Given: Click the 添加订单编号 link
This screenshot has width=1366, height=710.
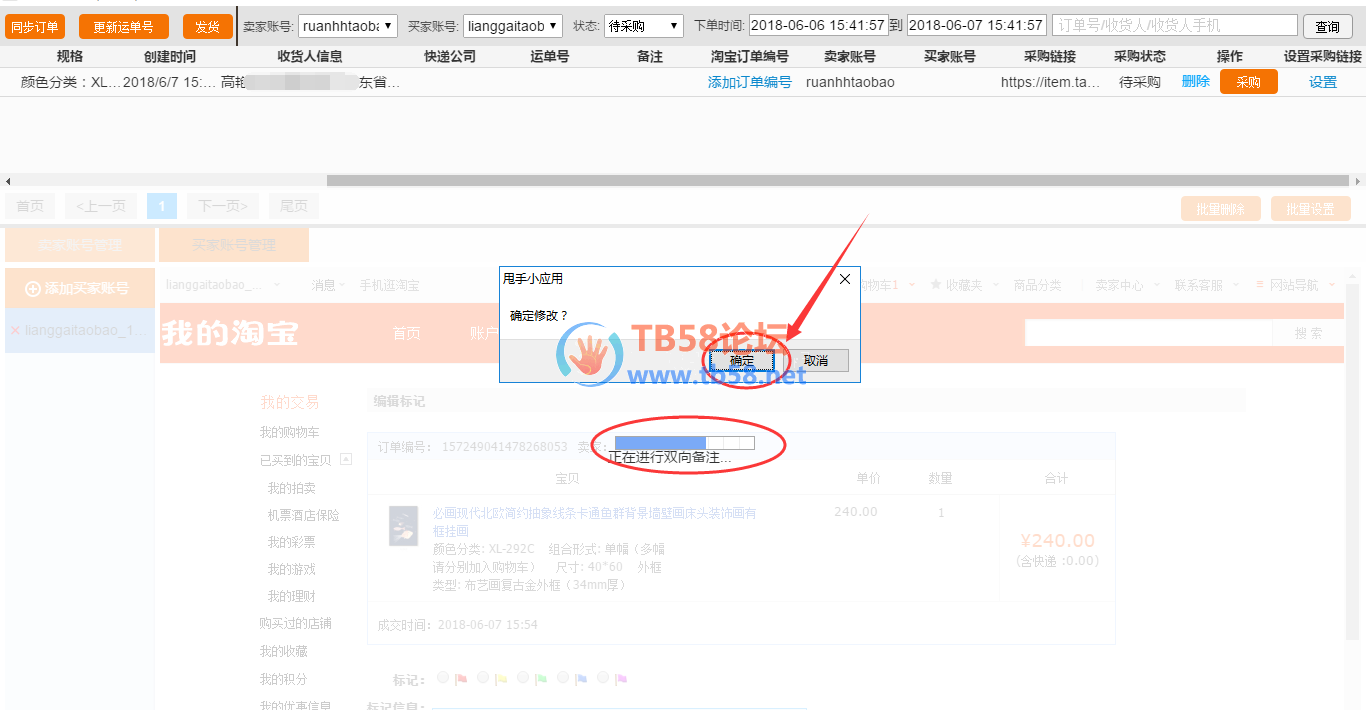Looking at the screenshot, I should pyautogui.click(x=750, y=82).
